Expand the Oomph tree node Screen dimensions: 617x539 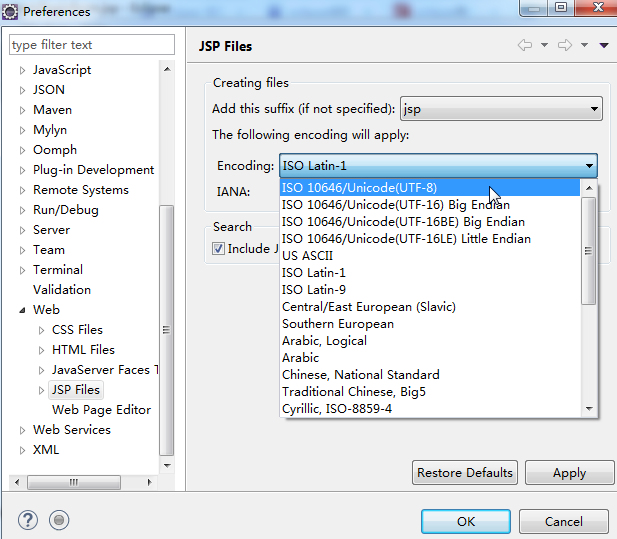22,150
